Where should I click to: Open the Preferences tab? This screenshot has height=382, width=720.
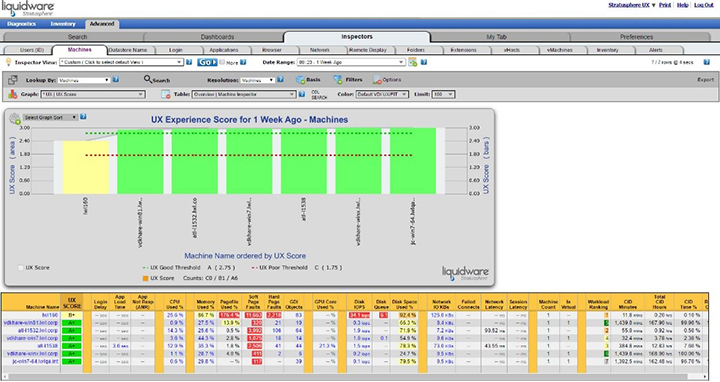click(x=636, y=37)
